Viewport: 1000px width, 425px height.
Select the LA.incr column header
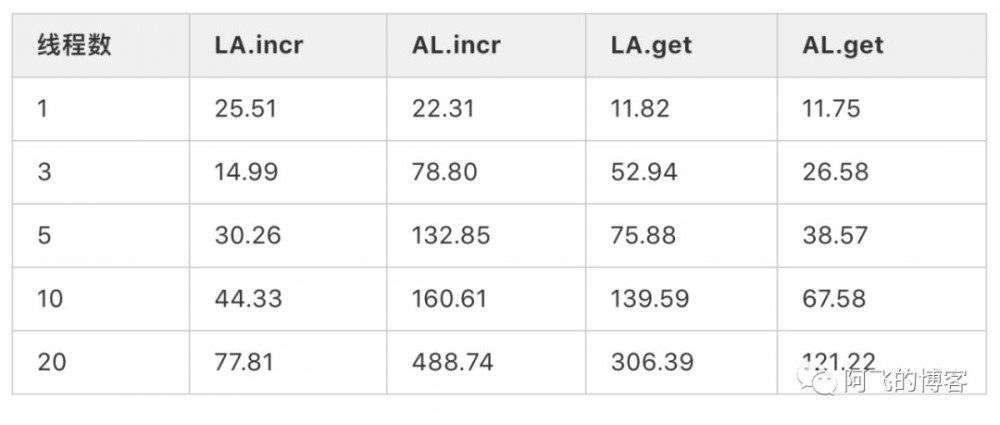[255, 46]
